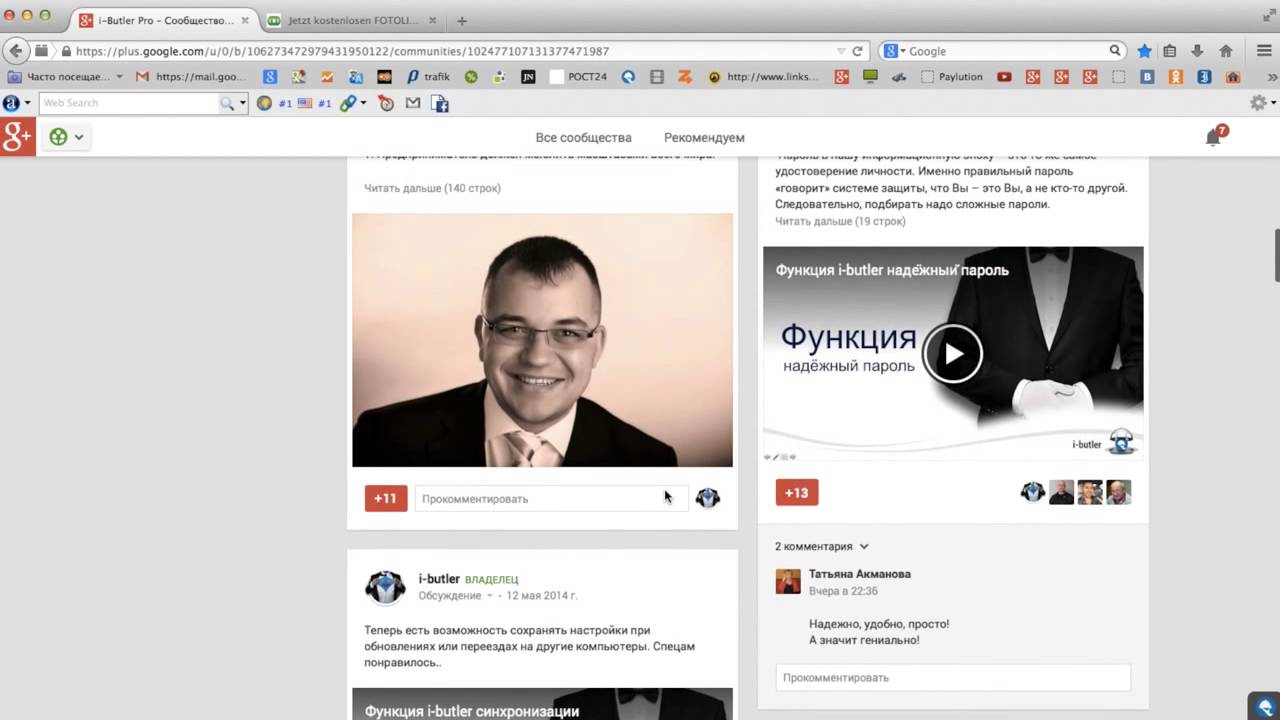
Task: Open the post options arrow beside Обсуждение
Action: tap(490, 596)
